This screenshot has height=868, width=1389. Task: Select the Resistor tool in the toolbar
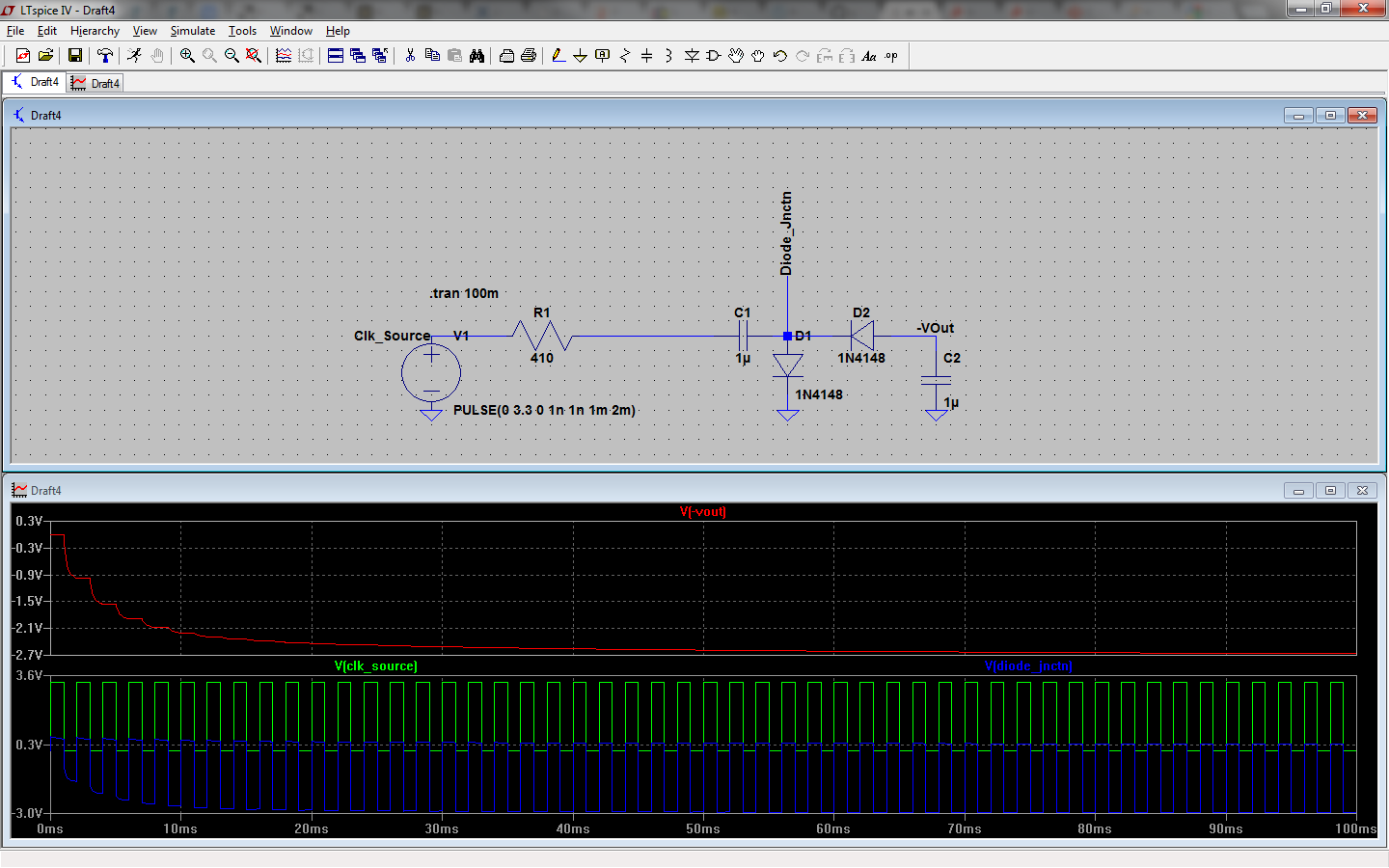(x=624, y=56)
